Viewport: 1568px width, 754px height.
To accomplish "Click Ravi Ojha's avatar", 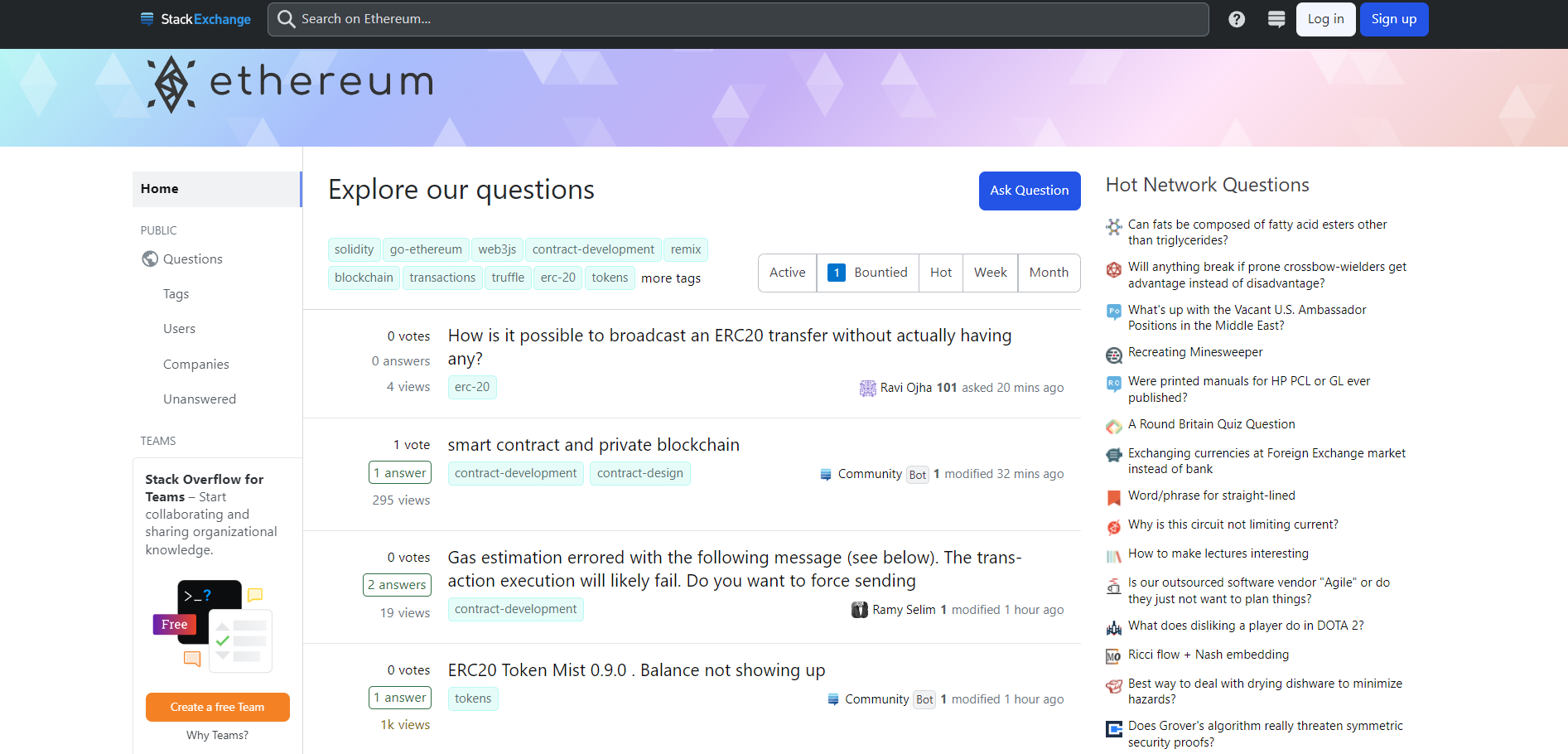I will (866, 387).
